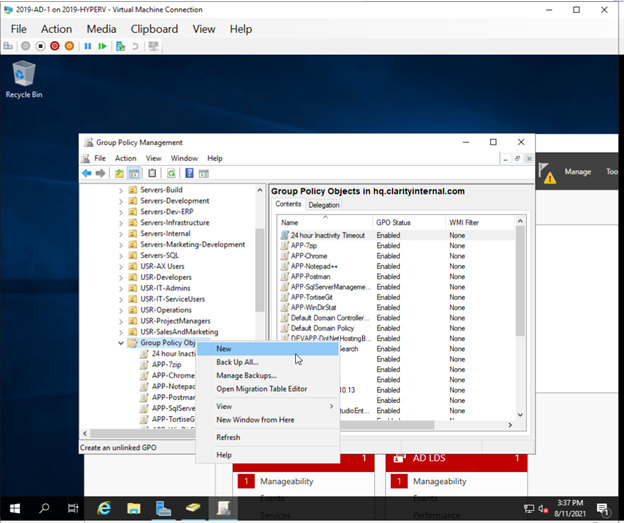
Task: Click Manage in Server Manager
Action: pos(577,172)
